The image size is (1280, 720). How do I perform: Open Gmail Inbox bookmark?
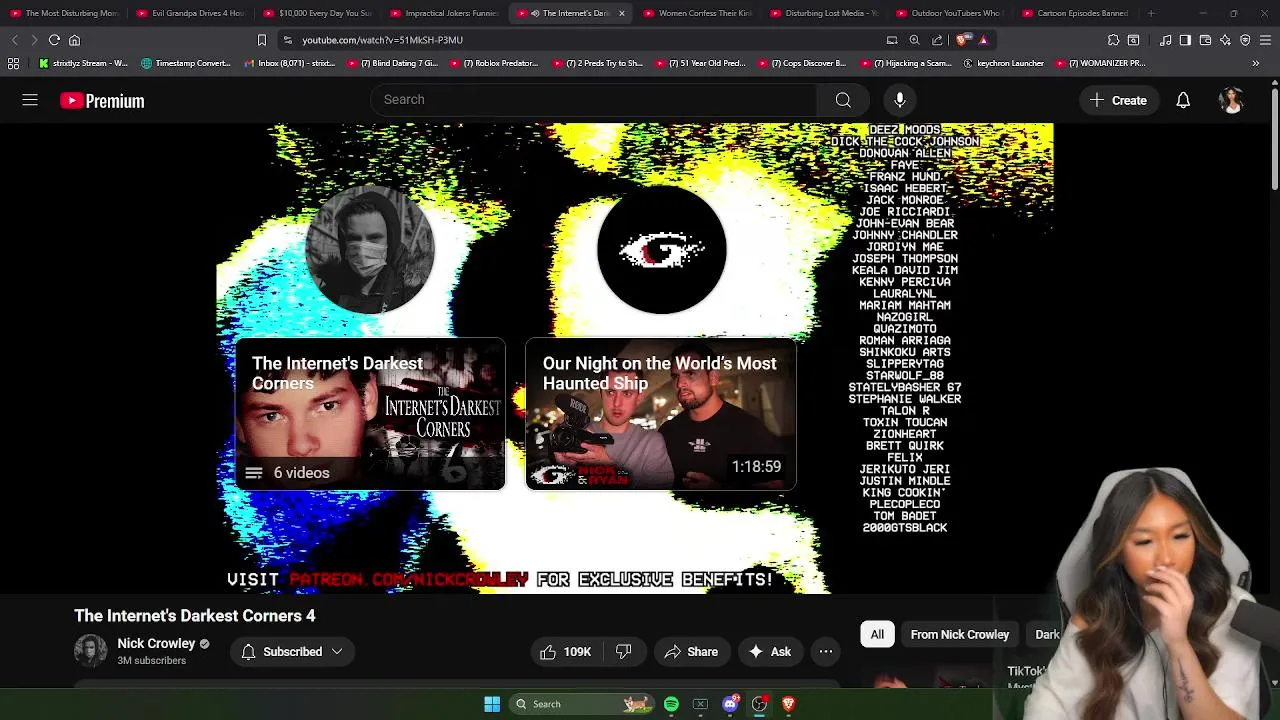point(290,63)
